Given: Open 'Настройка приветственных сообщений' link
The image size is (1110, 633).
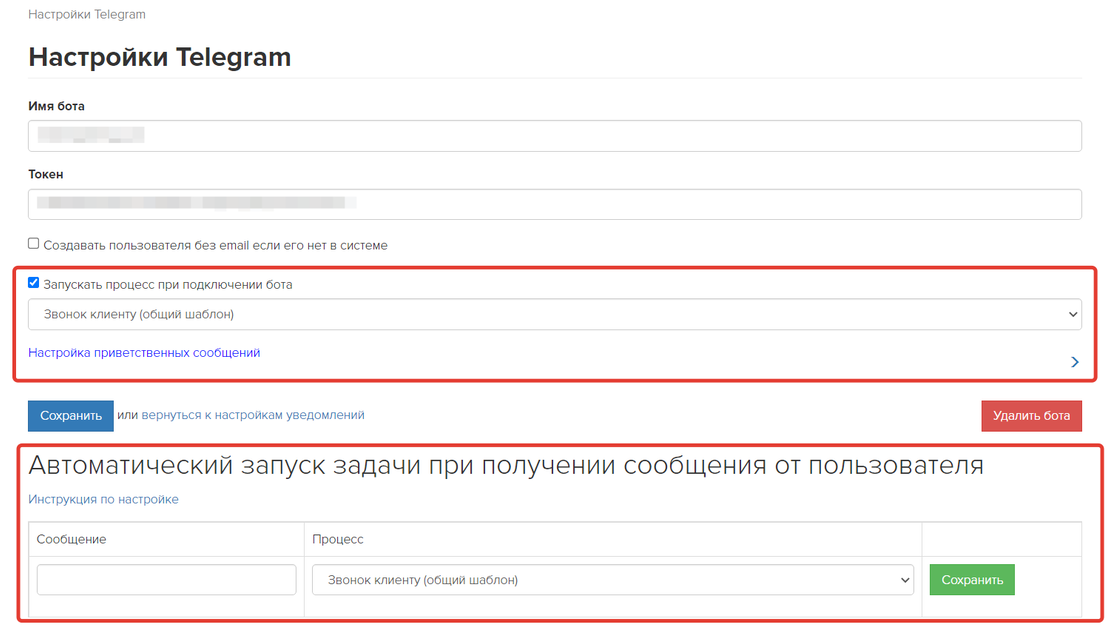Looking at the screenshot, I should click(144, 353).
